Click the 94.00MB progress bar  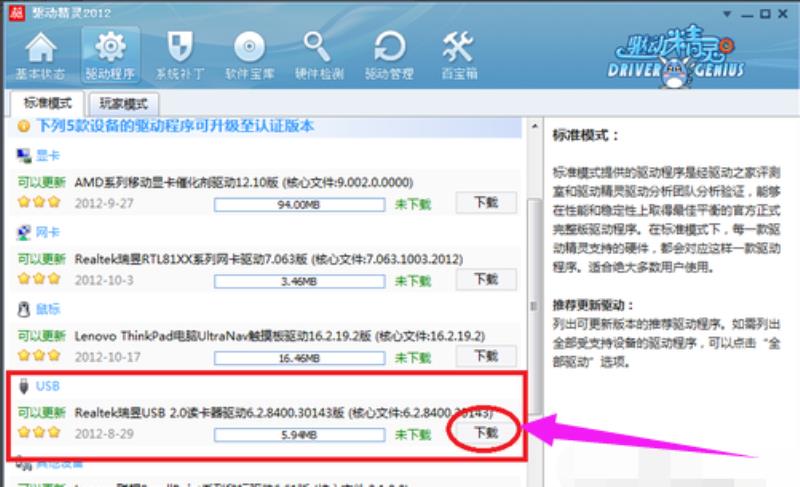pos(299,204)
